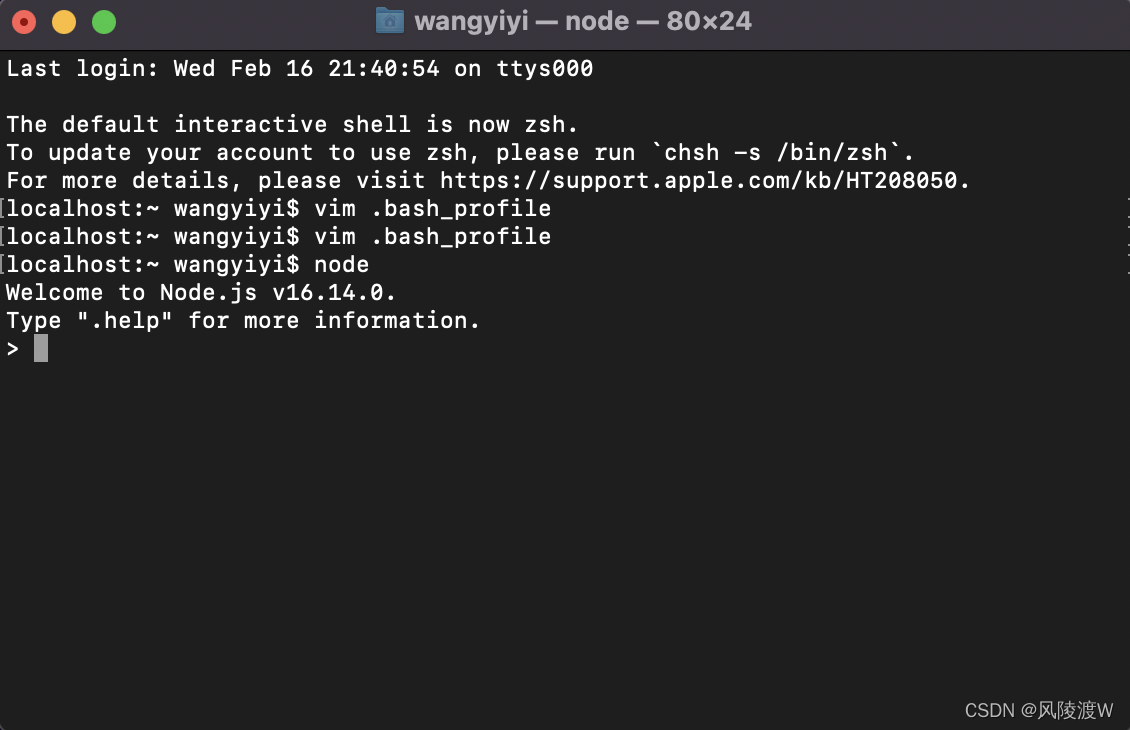Click the node command line
This screenshot has width=1130, height=730.
(187, 265)
